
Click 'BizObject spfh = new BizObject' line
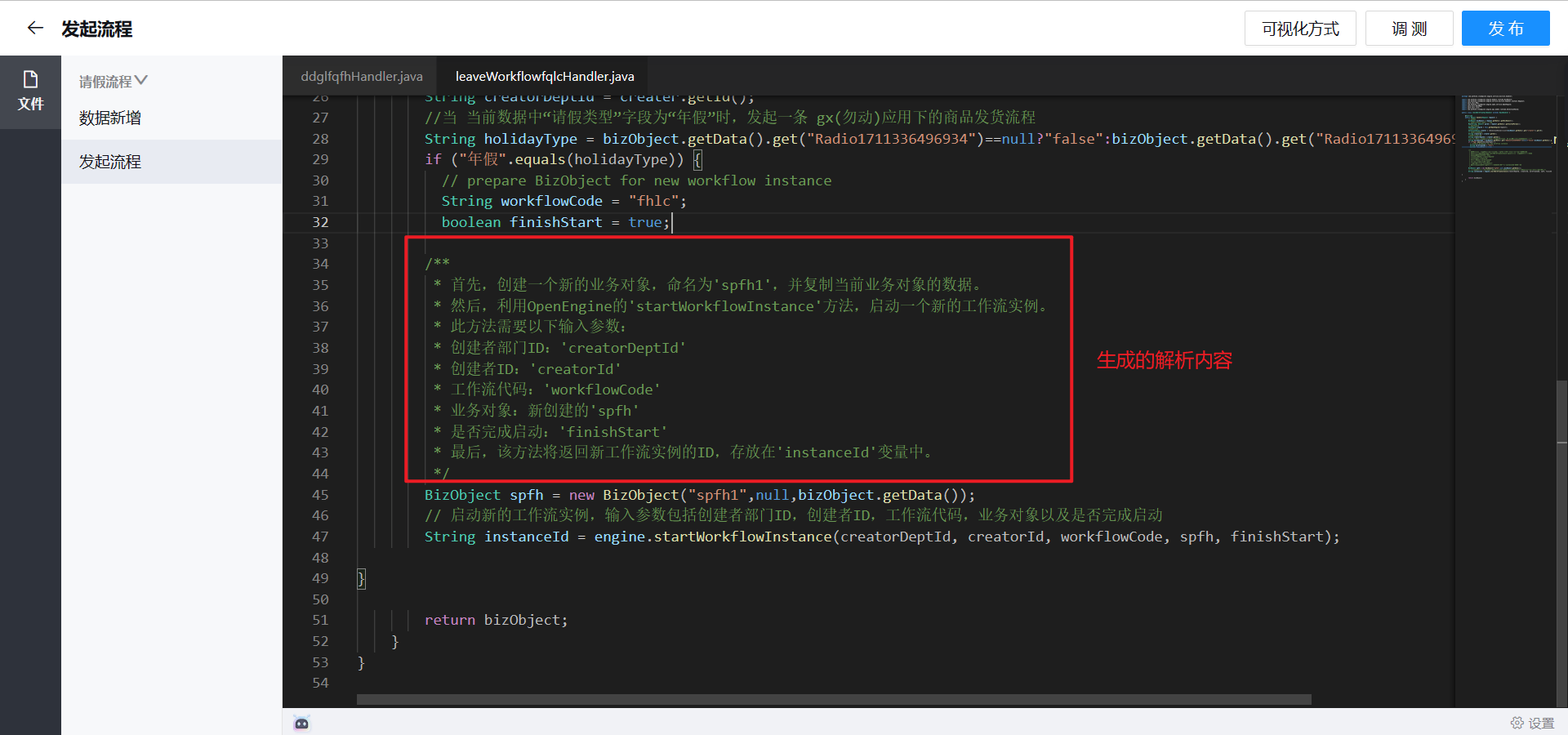click(x=699, y=495)
